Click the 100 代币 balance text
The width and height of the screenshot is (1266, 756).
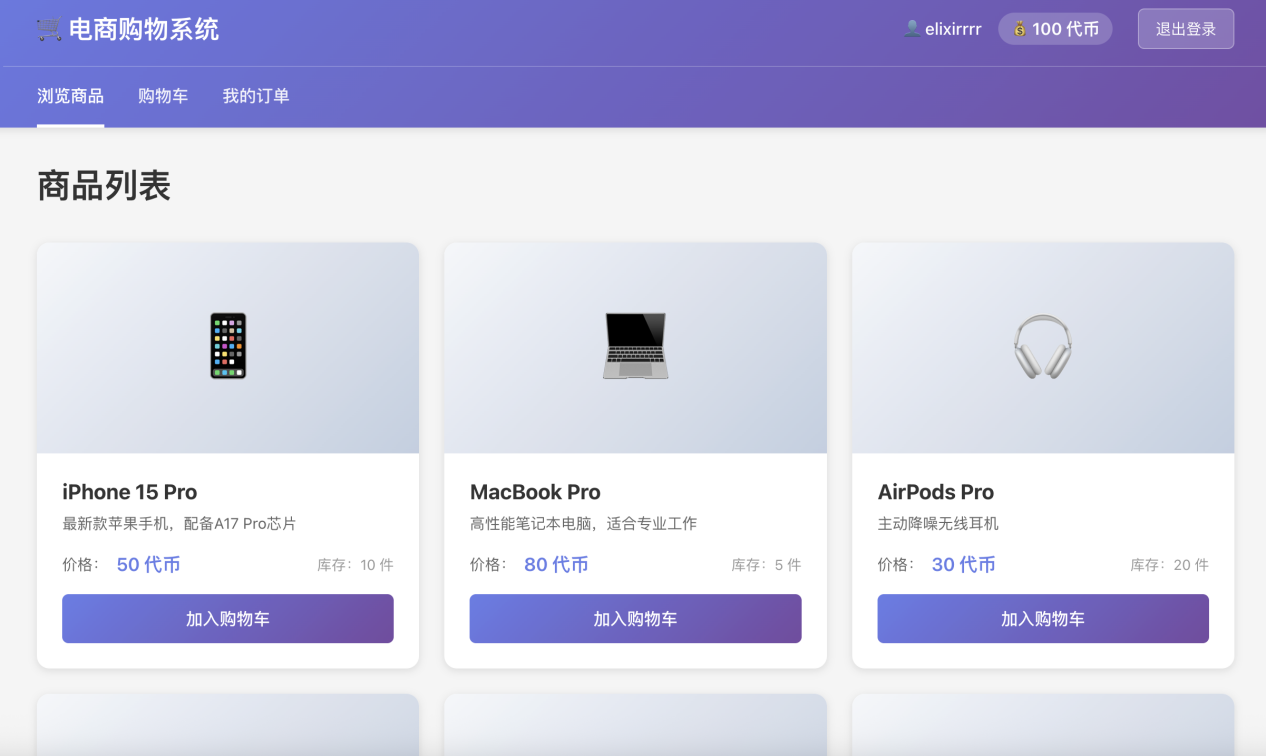pyautogui.click(x=1066, y=29)
